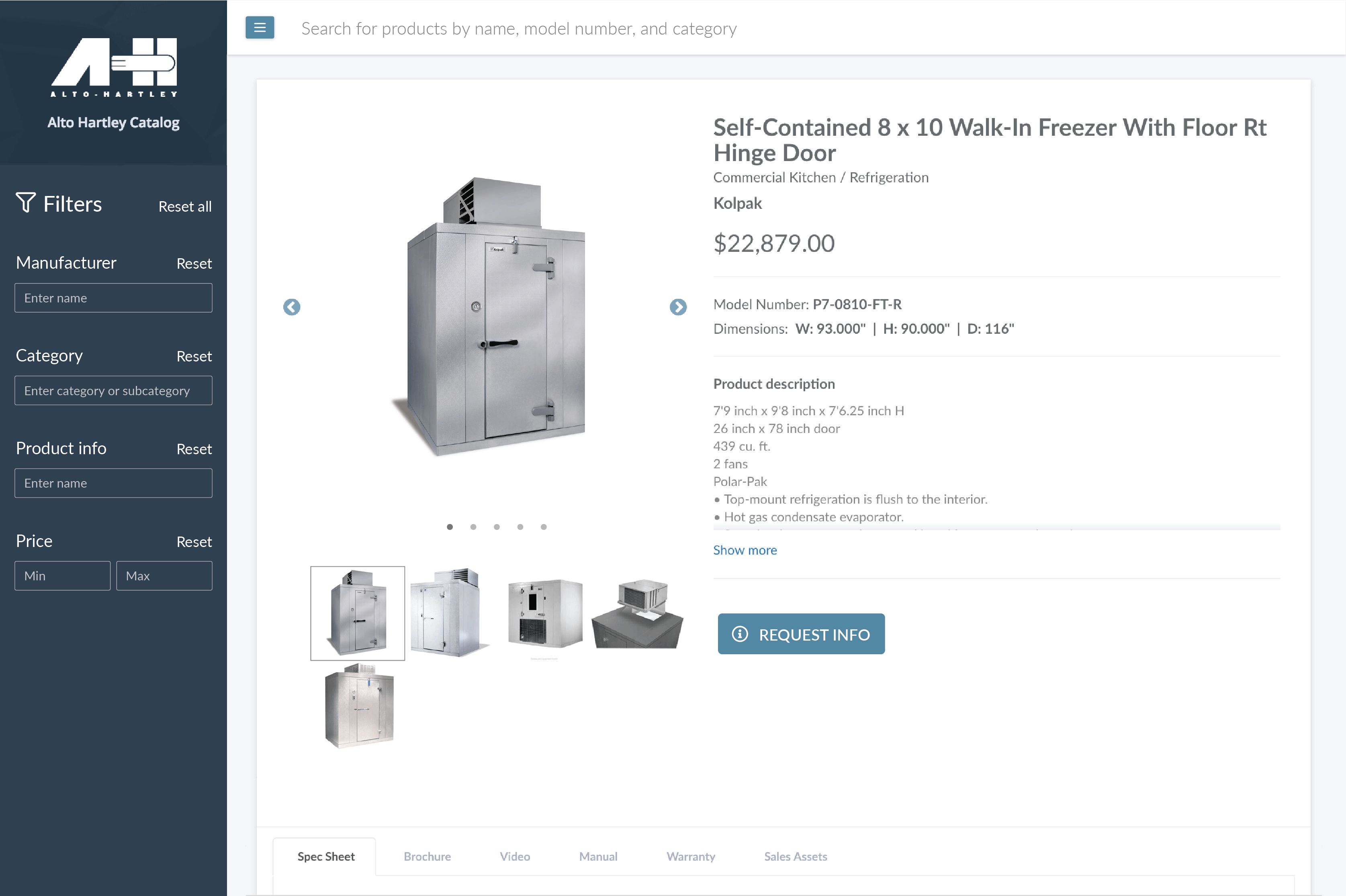Select the rooftop refrigeration unit thumbnail
Image resolution: width=1346 pixels, height=896 pixels.
[637, 613]
